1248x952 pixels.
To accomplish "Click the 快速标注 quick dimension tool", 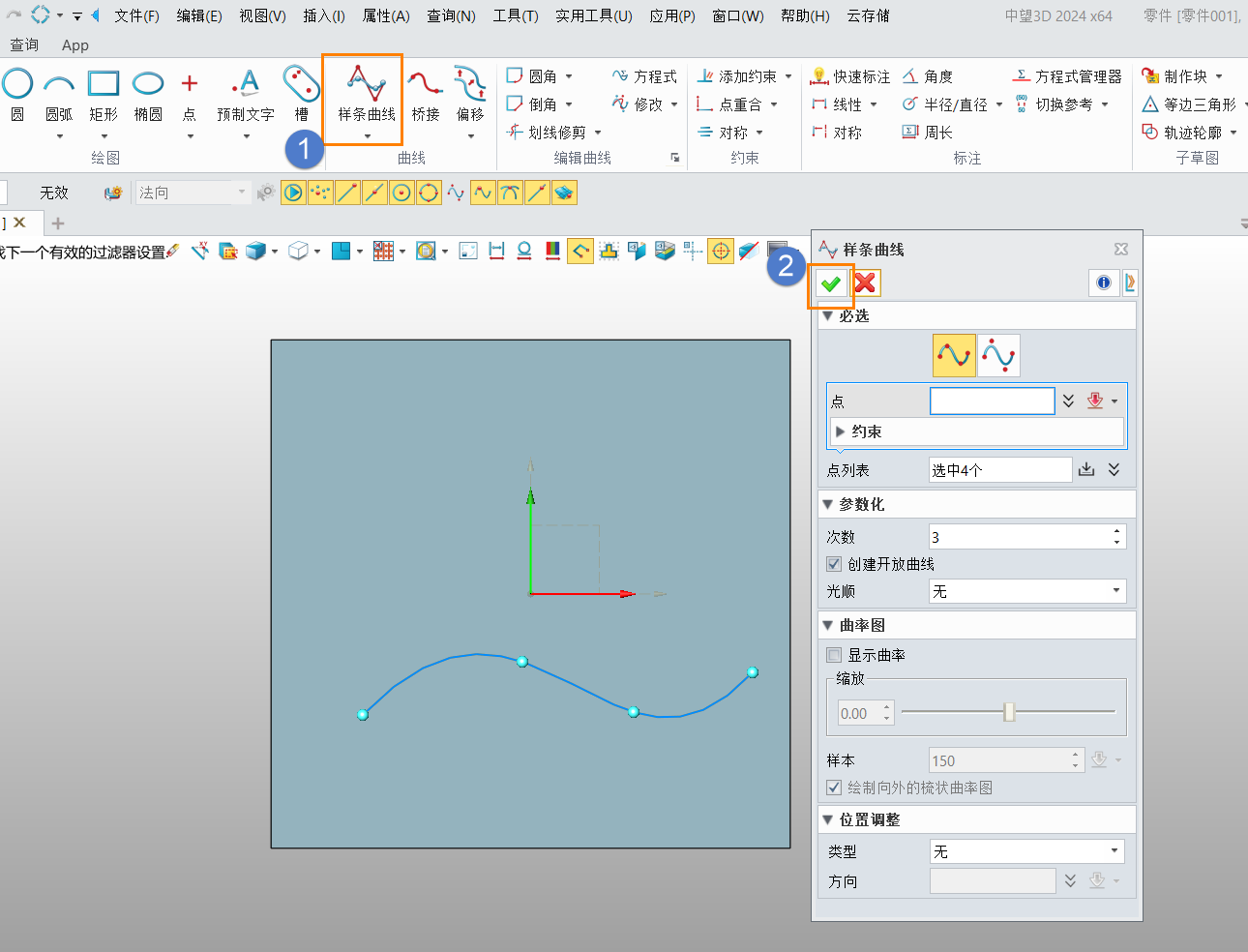I will tap(850, 76).
